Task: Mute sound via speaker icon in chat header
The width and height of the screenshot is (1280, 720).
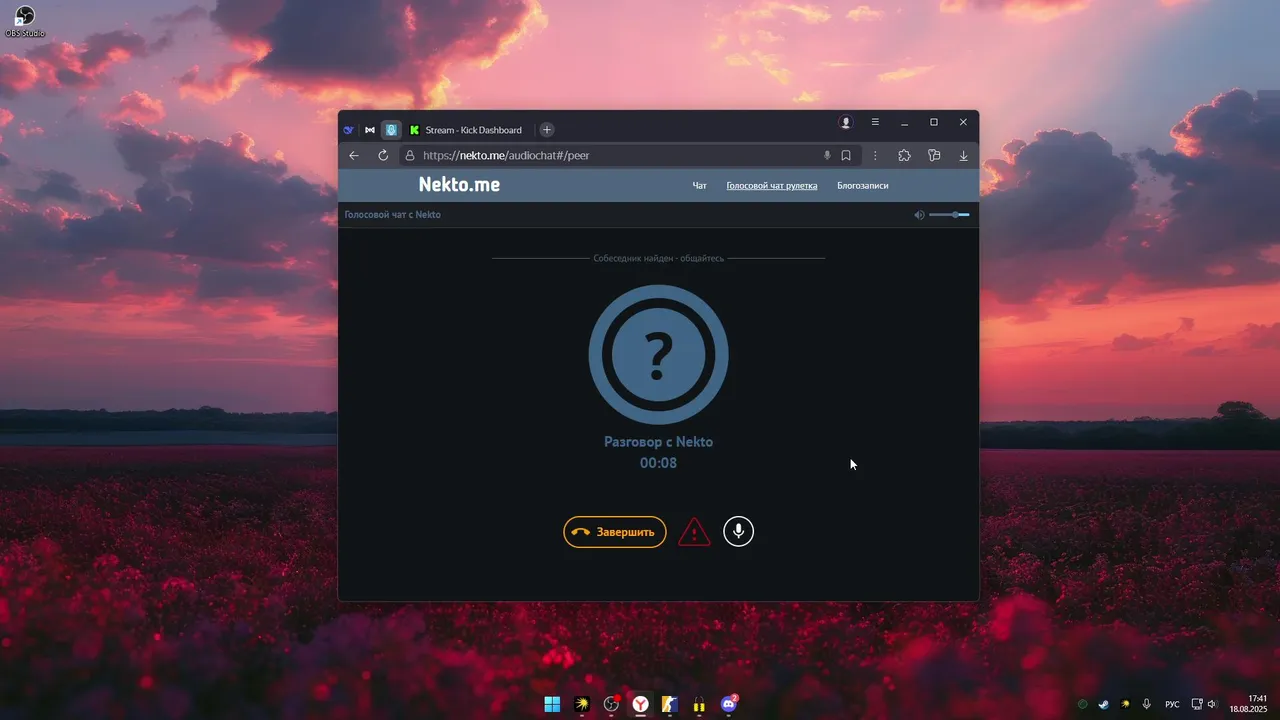Action: (x=919, y=215)
